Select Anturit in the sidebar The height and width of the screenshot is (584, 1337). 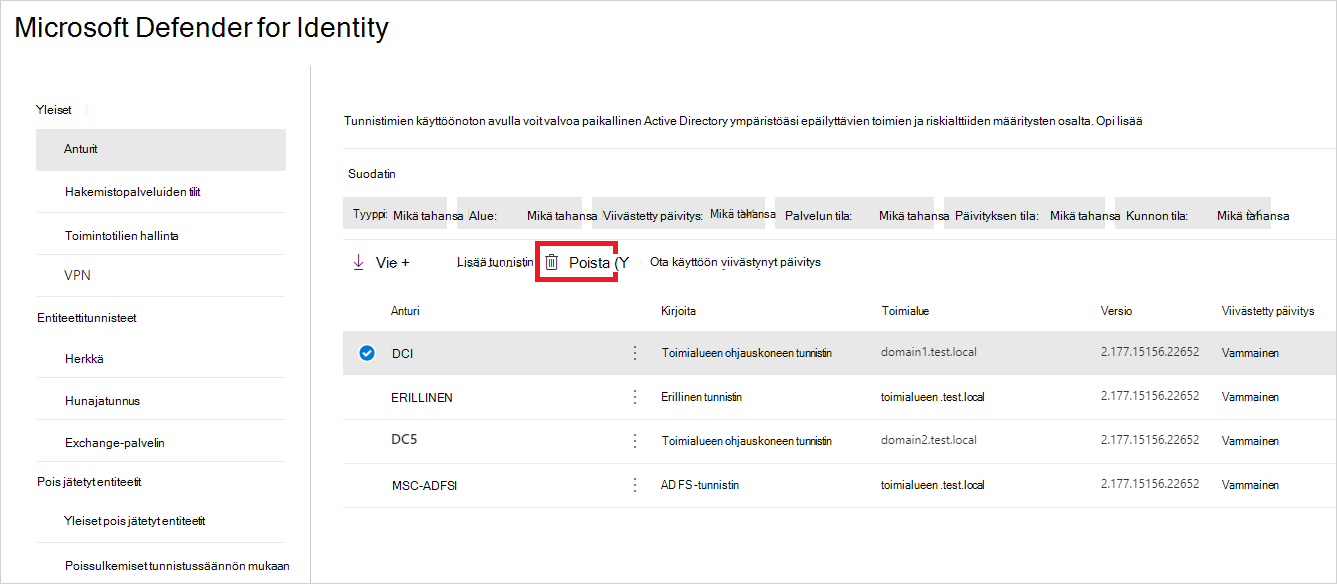(160, 150)
